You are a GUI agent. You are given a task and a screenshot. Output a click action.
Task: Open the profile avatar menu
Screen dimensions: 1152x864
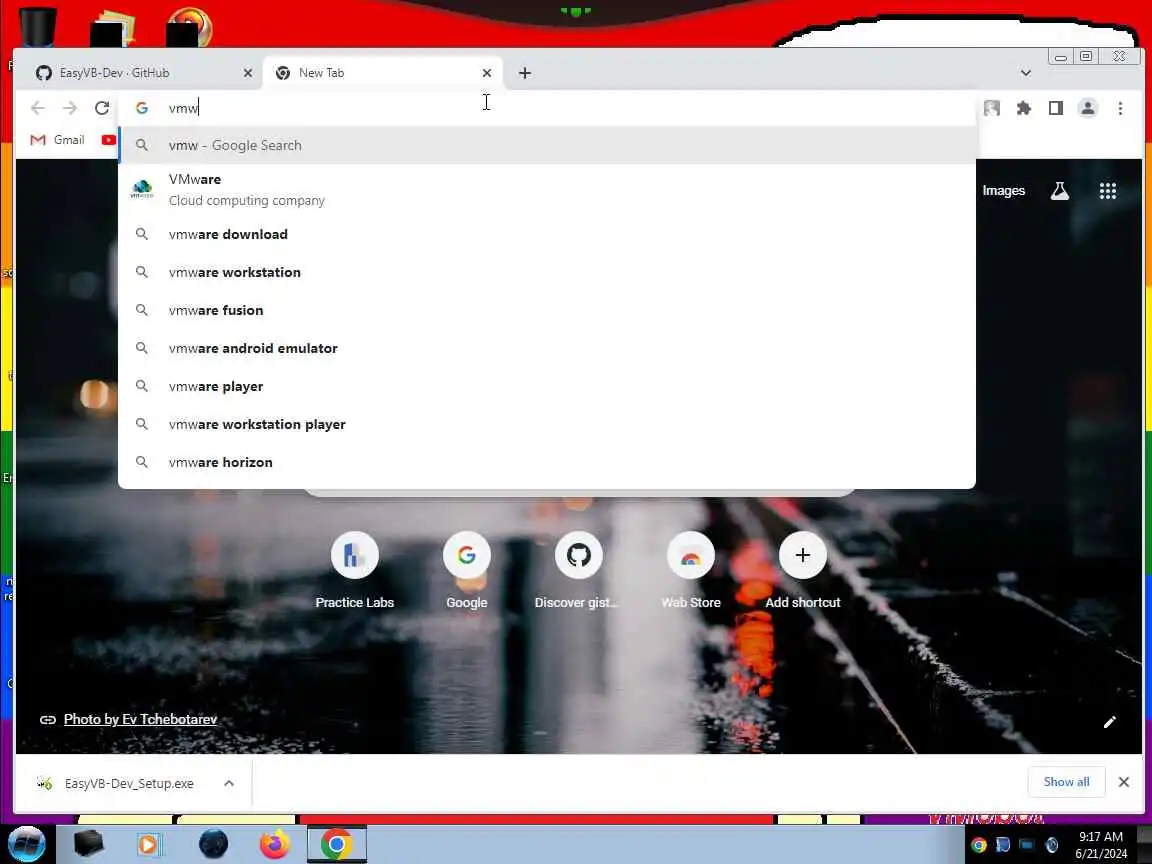(x=1088, y=108)
